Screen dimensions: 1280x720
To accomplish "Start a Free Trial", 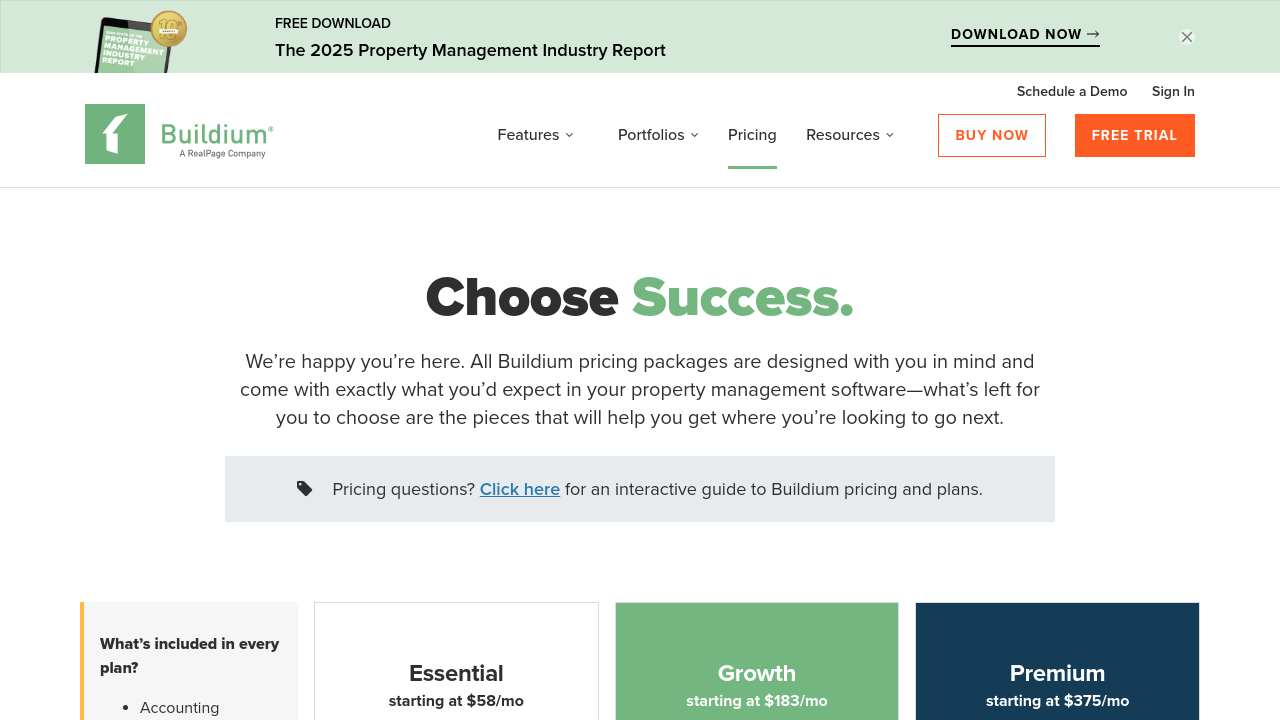I will 1134,135.
